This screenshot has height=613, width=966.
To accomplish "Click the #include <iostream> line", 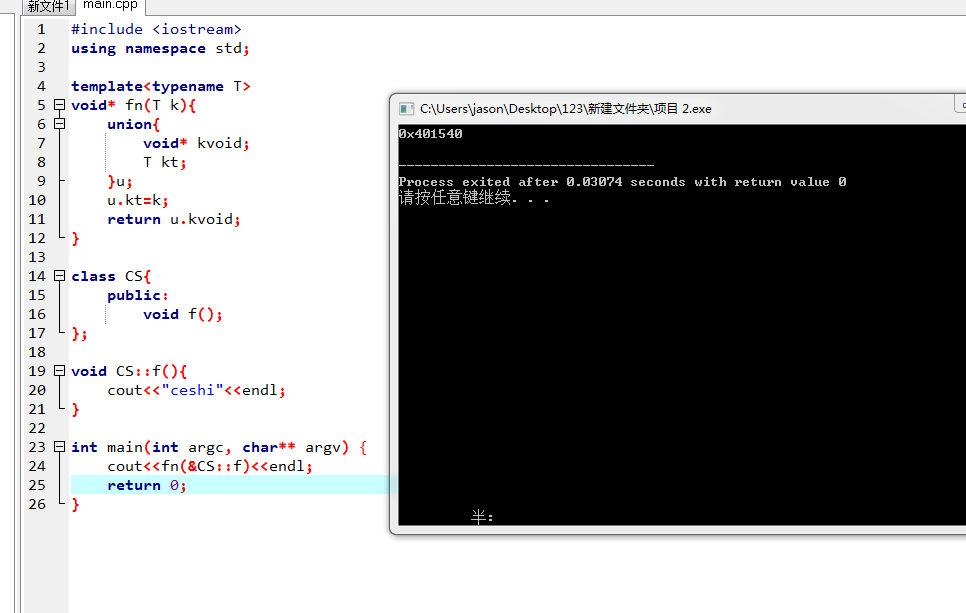I will (156, 30).
